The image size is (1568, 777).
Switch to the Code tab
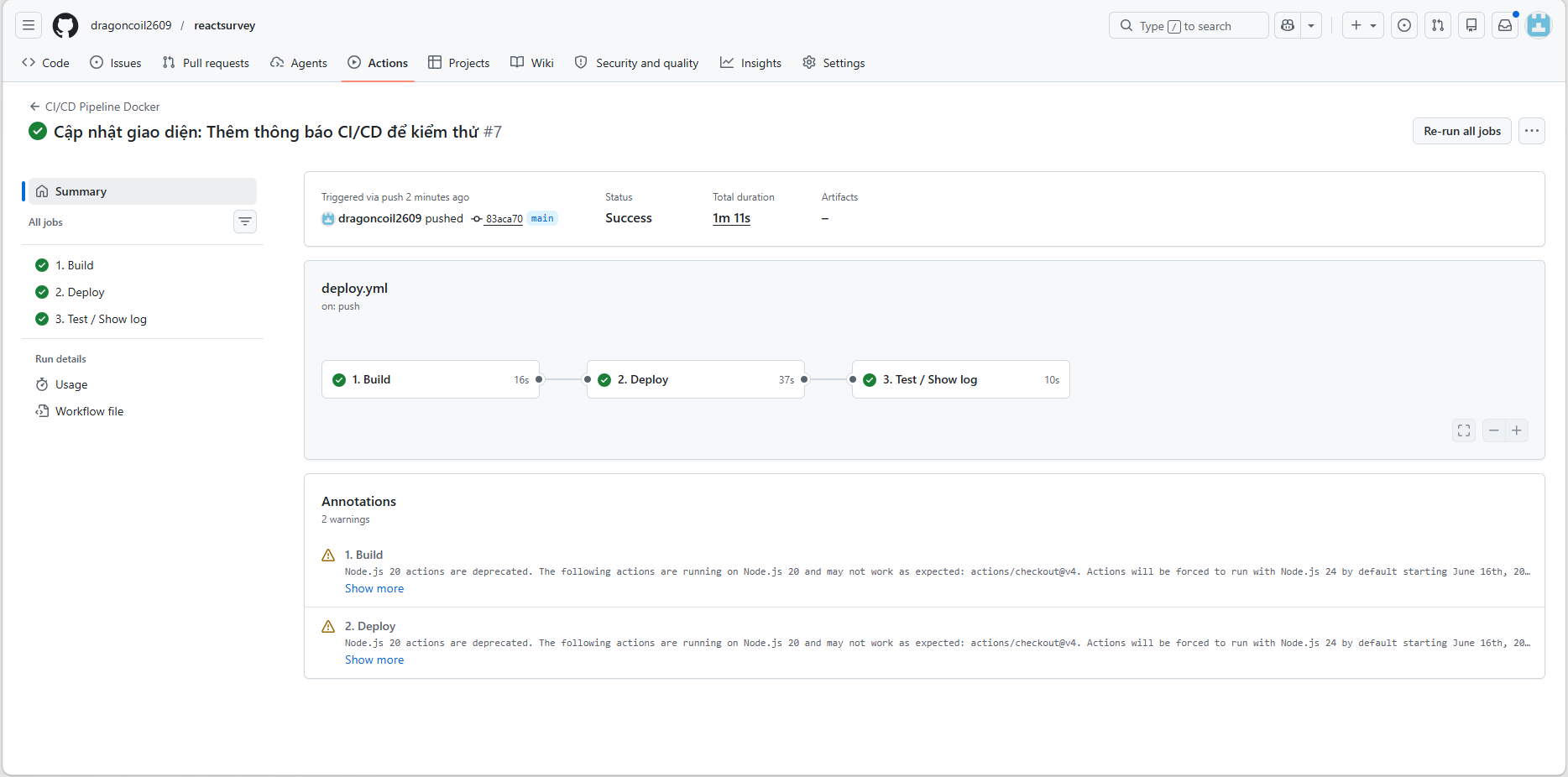point(46,63)
